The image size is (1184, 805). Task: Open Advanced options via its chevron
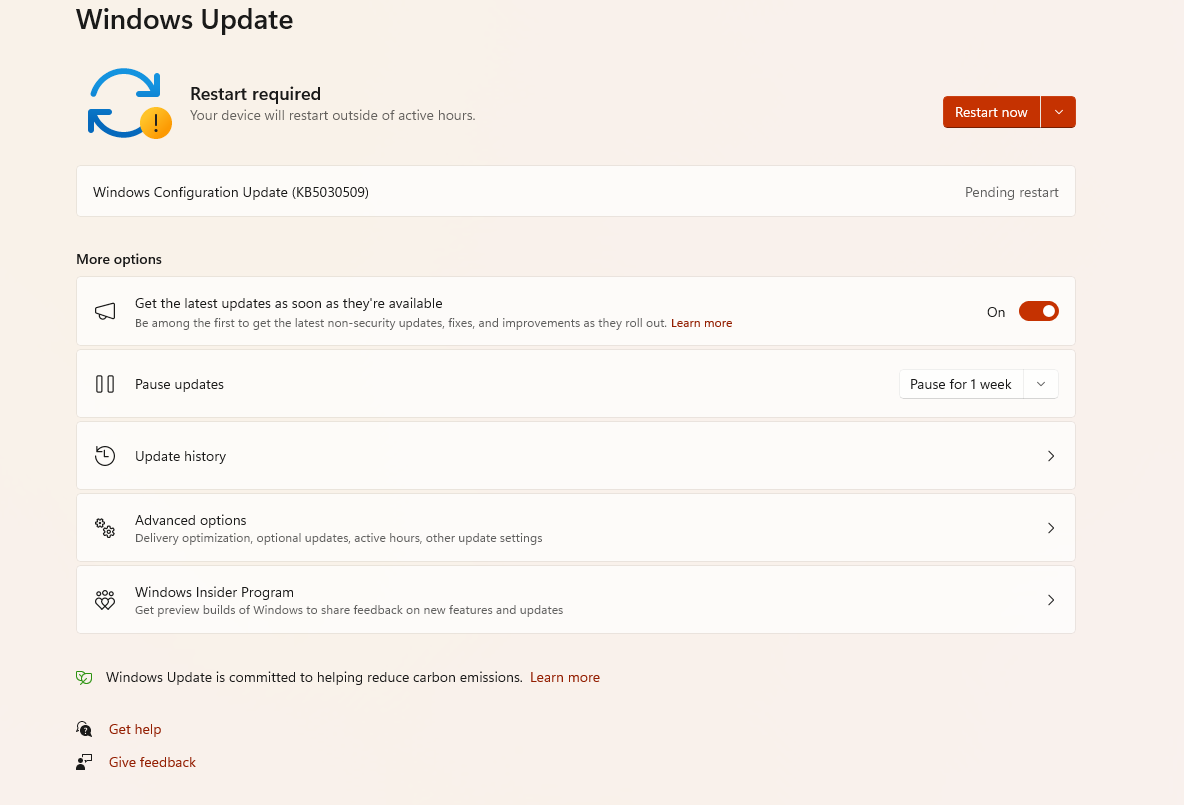1050,528
